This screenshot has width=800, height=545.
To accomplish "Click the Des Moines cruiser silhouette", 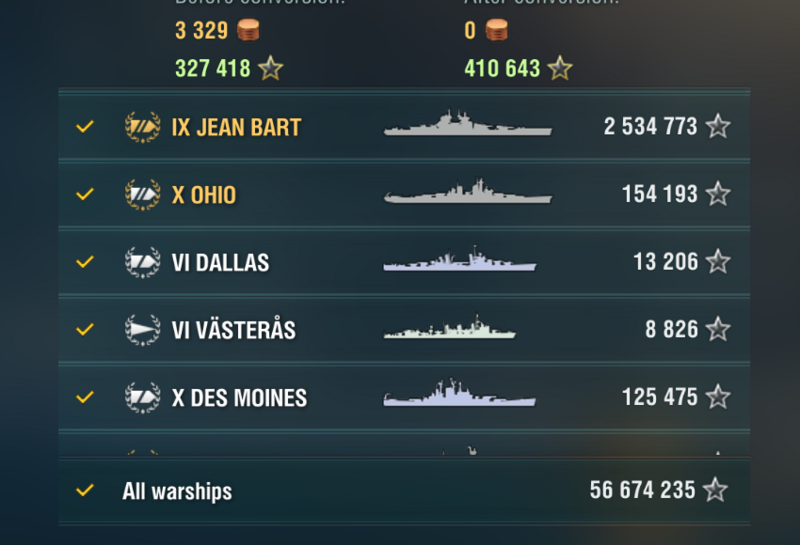I will (459, 394).
